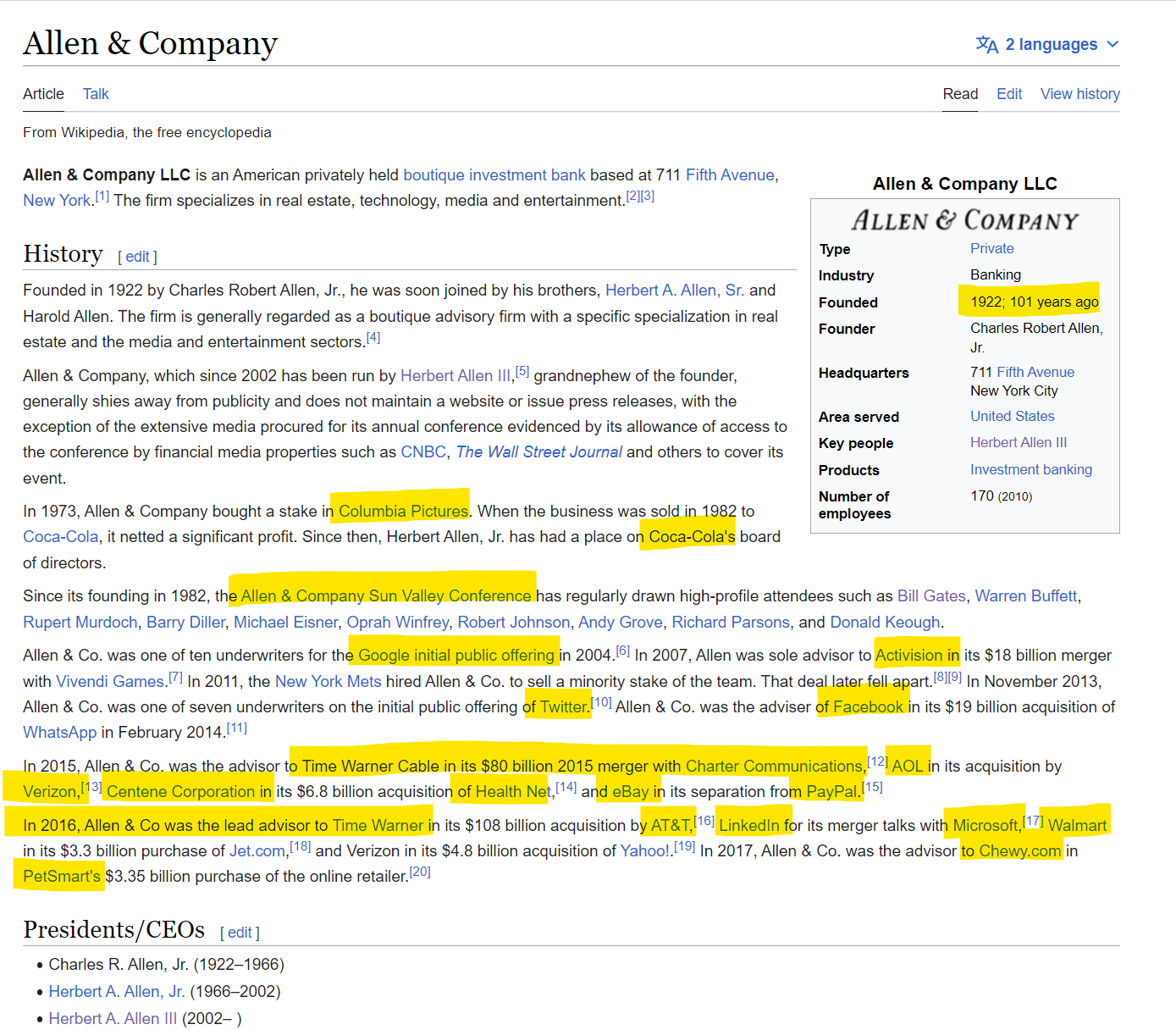
Task: Open the Michael Eisner link
Action: coord(285,623)
